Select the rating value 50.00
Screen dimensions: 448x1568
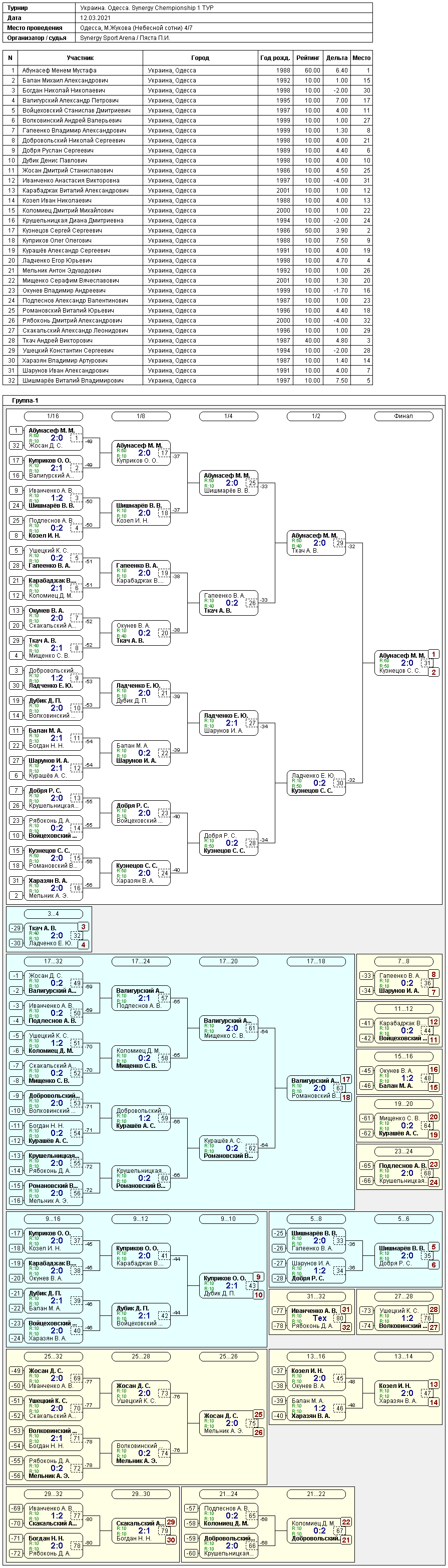312,231
